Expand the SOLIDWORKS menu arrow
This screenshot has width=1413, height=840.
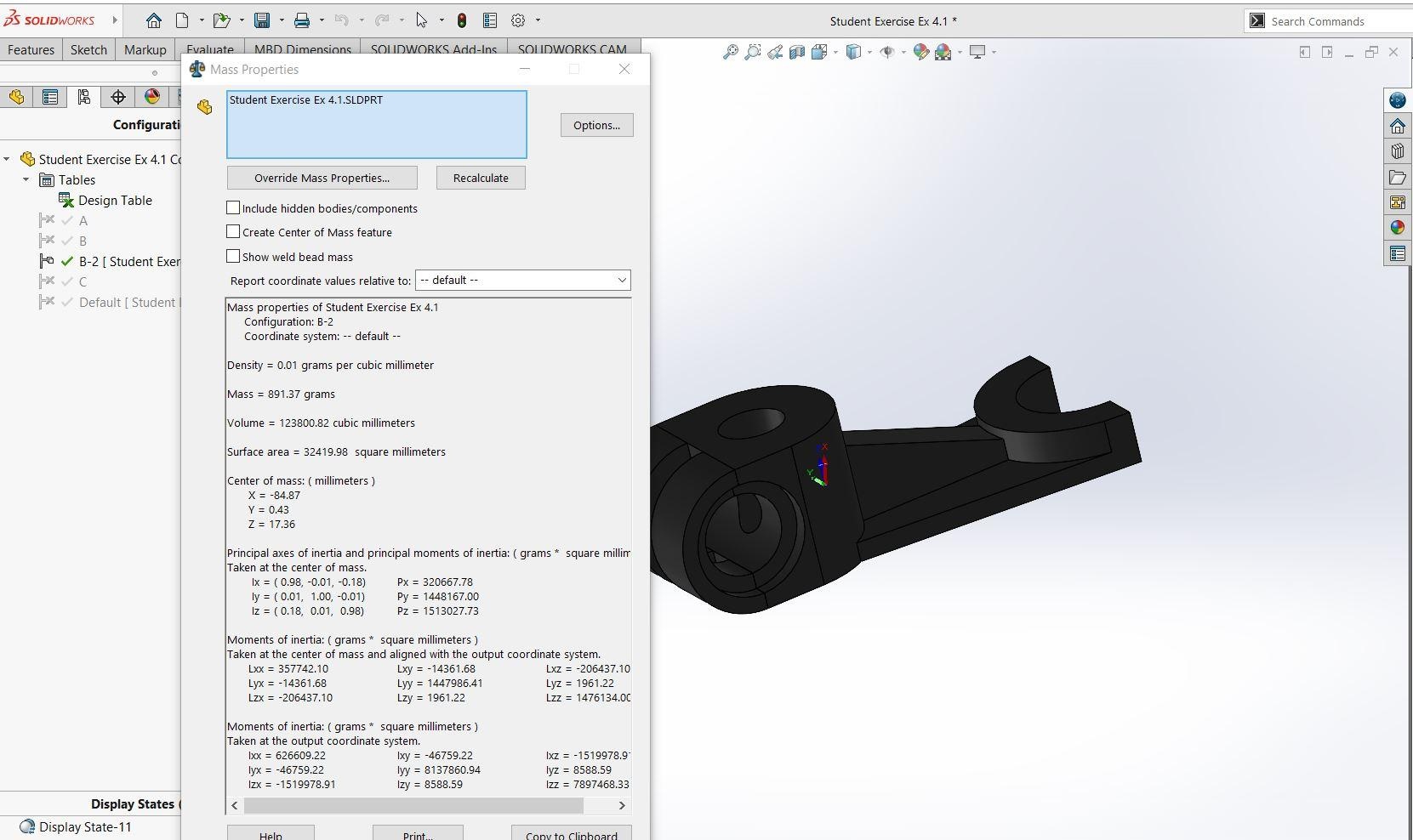[115, 20]
